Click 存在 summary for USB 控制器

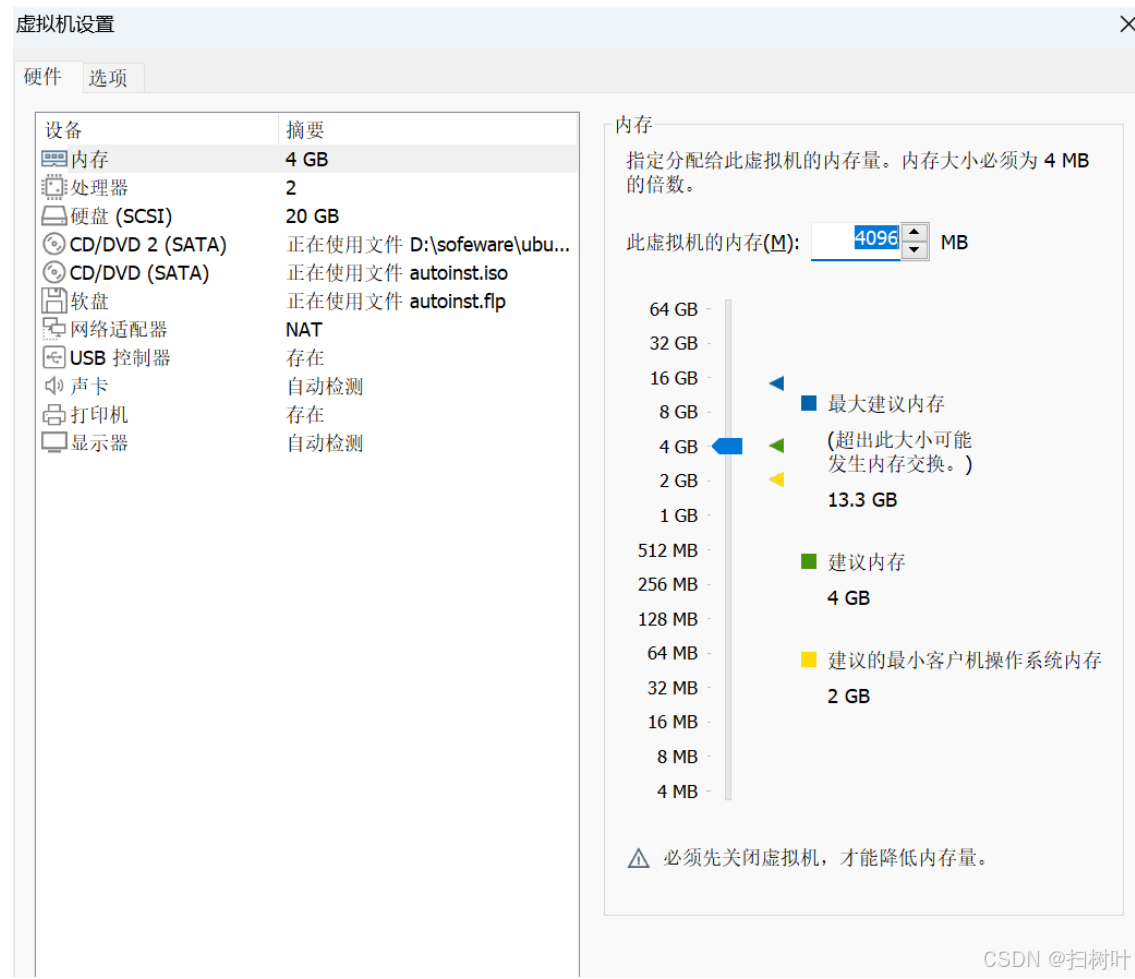click(x=305, y=358)
